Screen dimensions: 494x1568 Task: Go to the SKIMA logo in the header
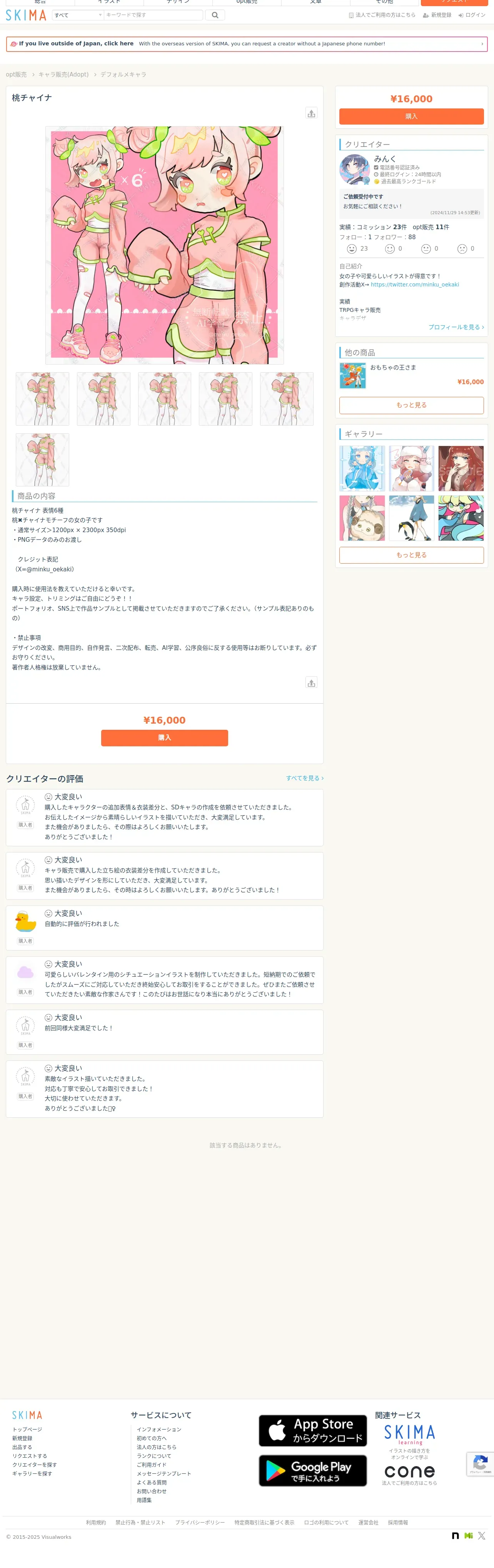[x=26, y=15]
